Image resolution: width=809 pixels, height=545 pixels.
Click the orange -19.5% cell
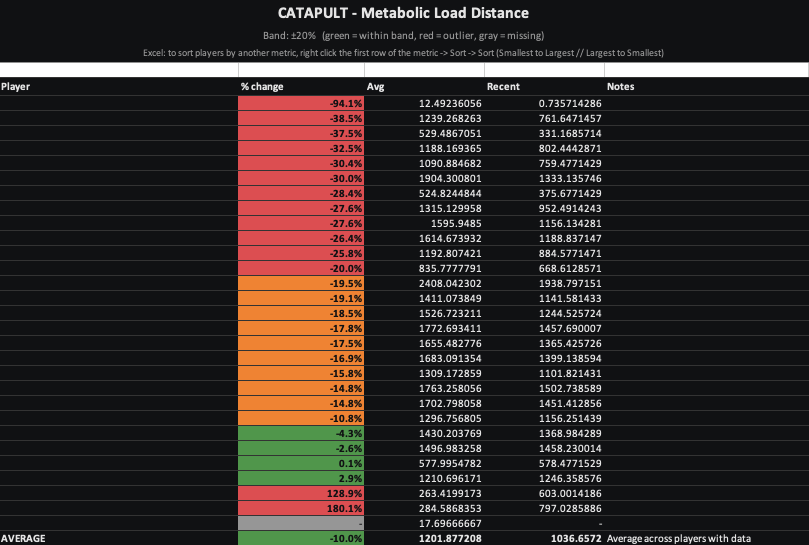301,283
